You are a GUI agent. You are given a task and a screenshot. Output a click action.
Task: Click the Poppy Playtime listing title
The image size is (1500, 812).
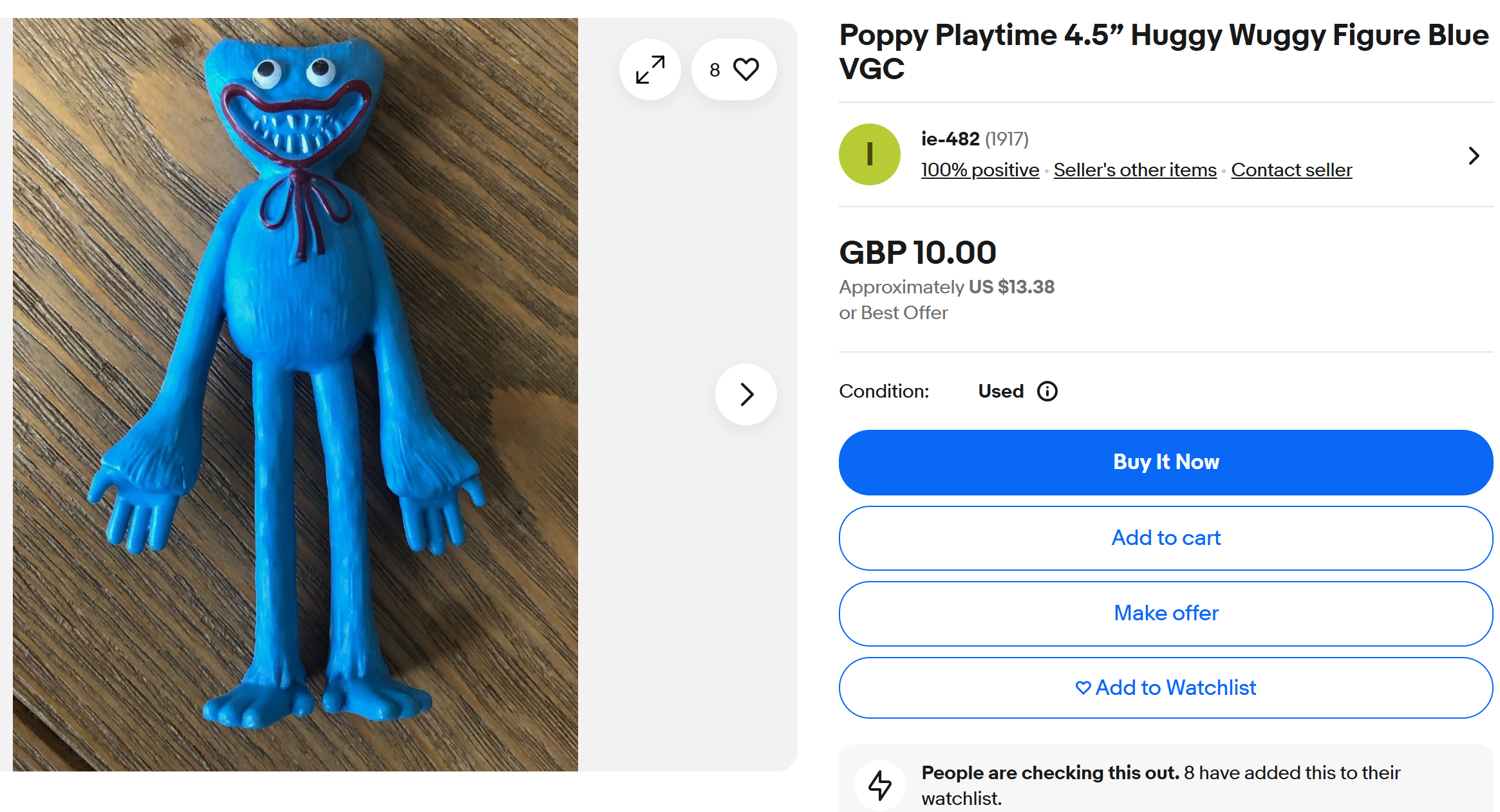[x=1163, y=51]
